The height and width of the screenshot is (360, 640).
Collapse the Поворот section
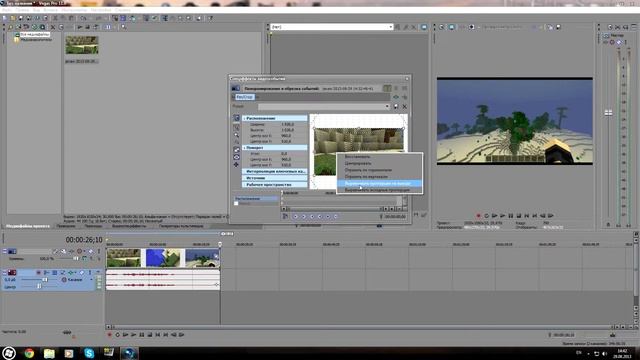click(x=244, y=148)
